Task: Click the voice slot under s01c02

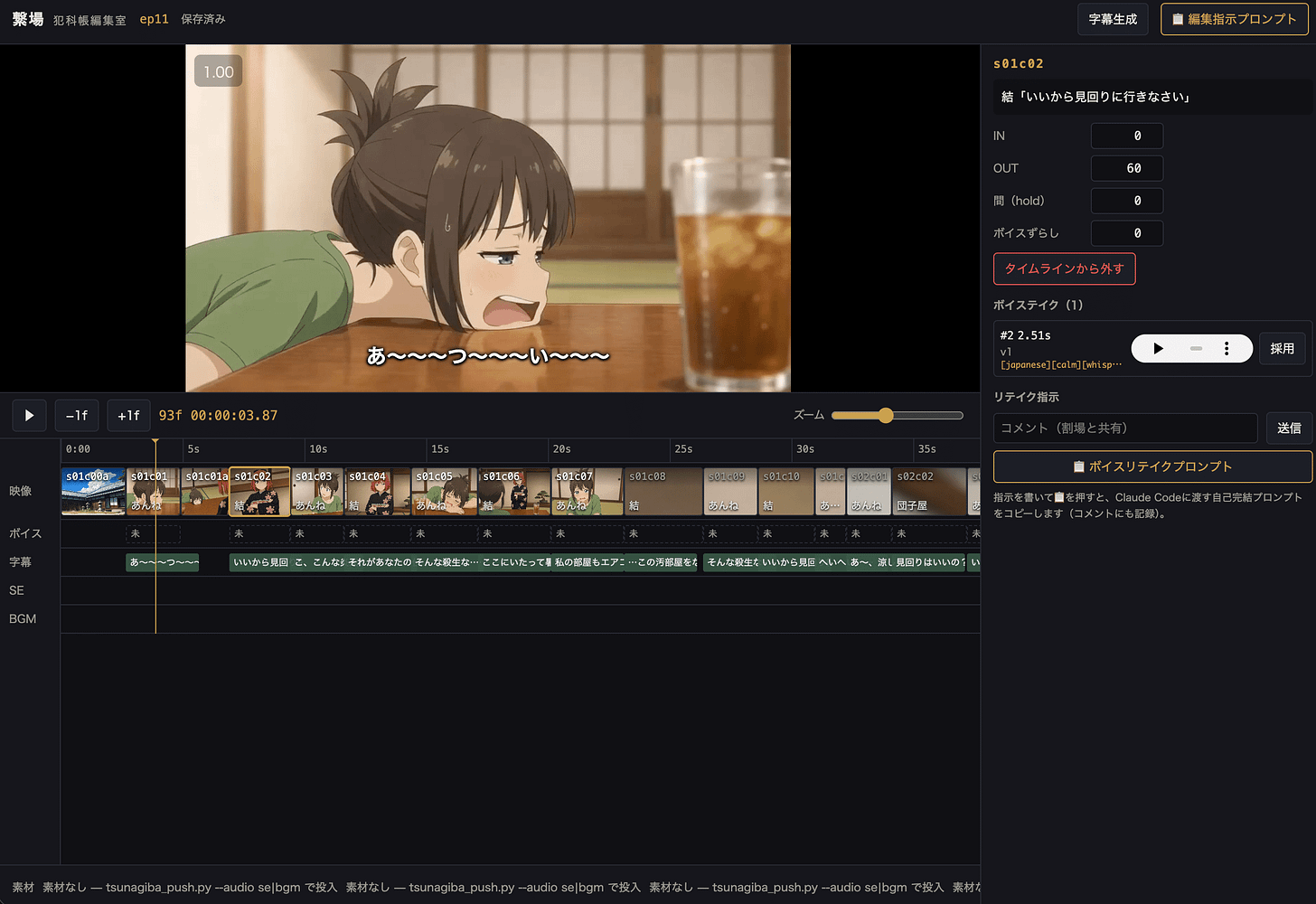Action: point(259,533)
